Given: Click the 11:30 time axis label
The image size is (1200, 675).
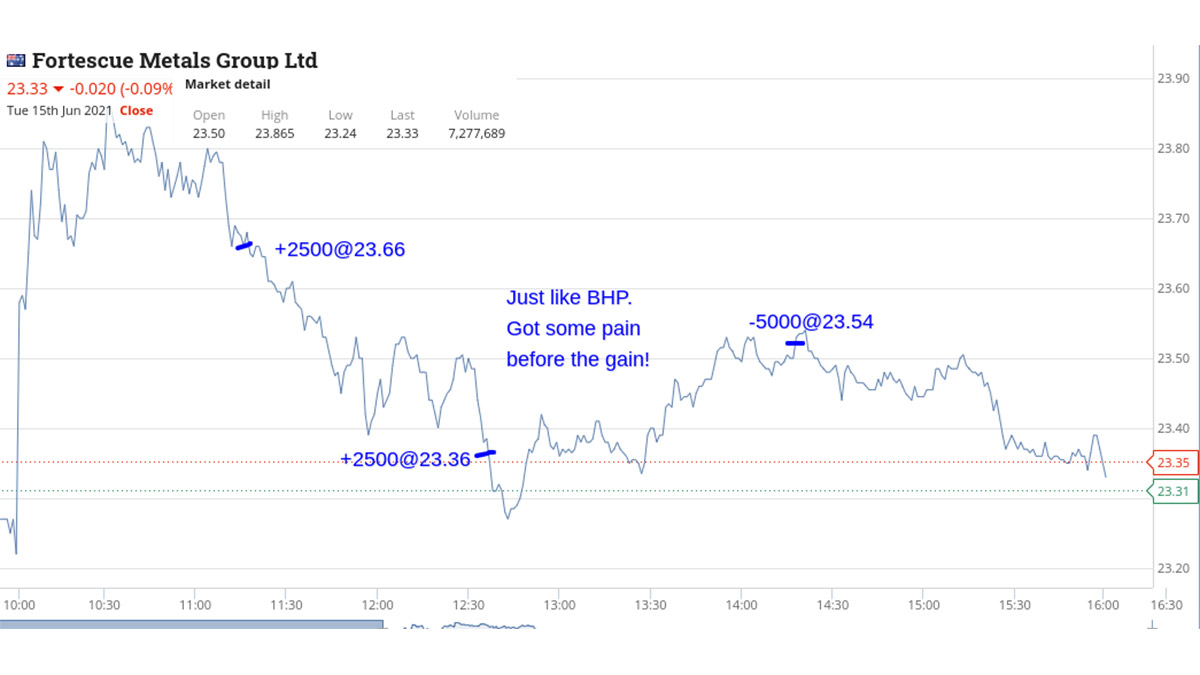Looking at the screenshot, I should click(286, 605).
